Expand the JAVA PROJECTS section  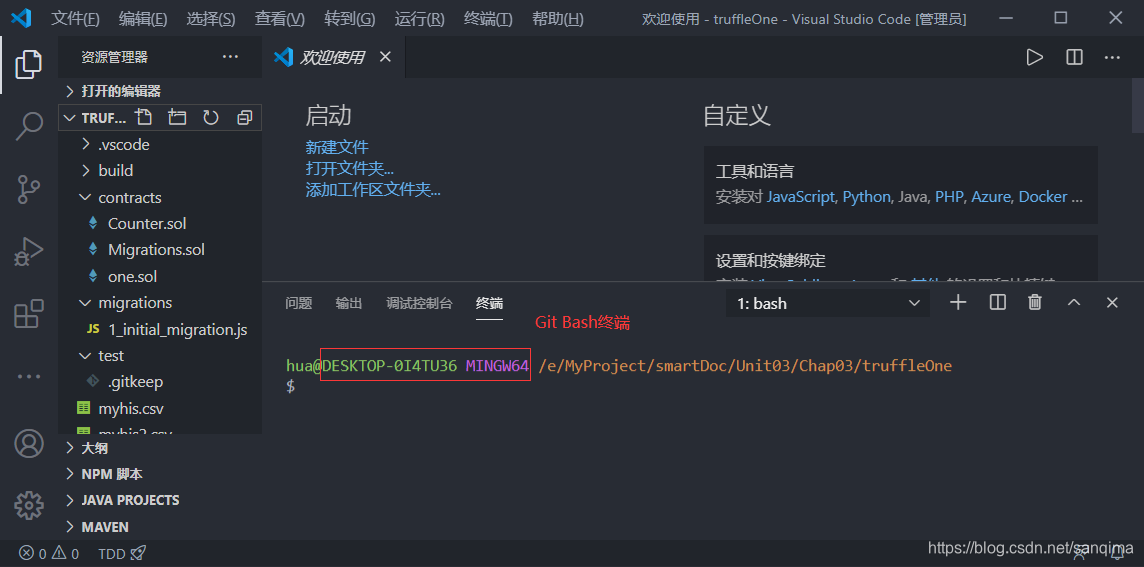tap(160, 500)
